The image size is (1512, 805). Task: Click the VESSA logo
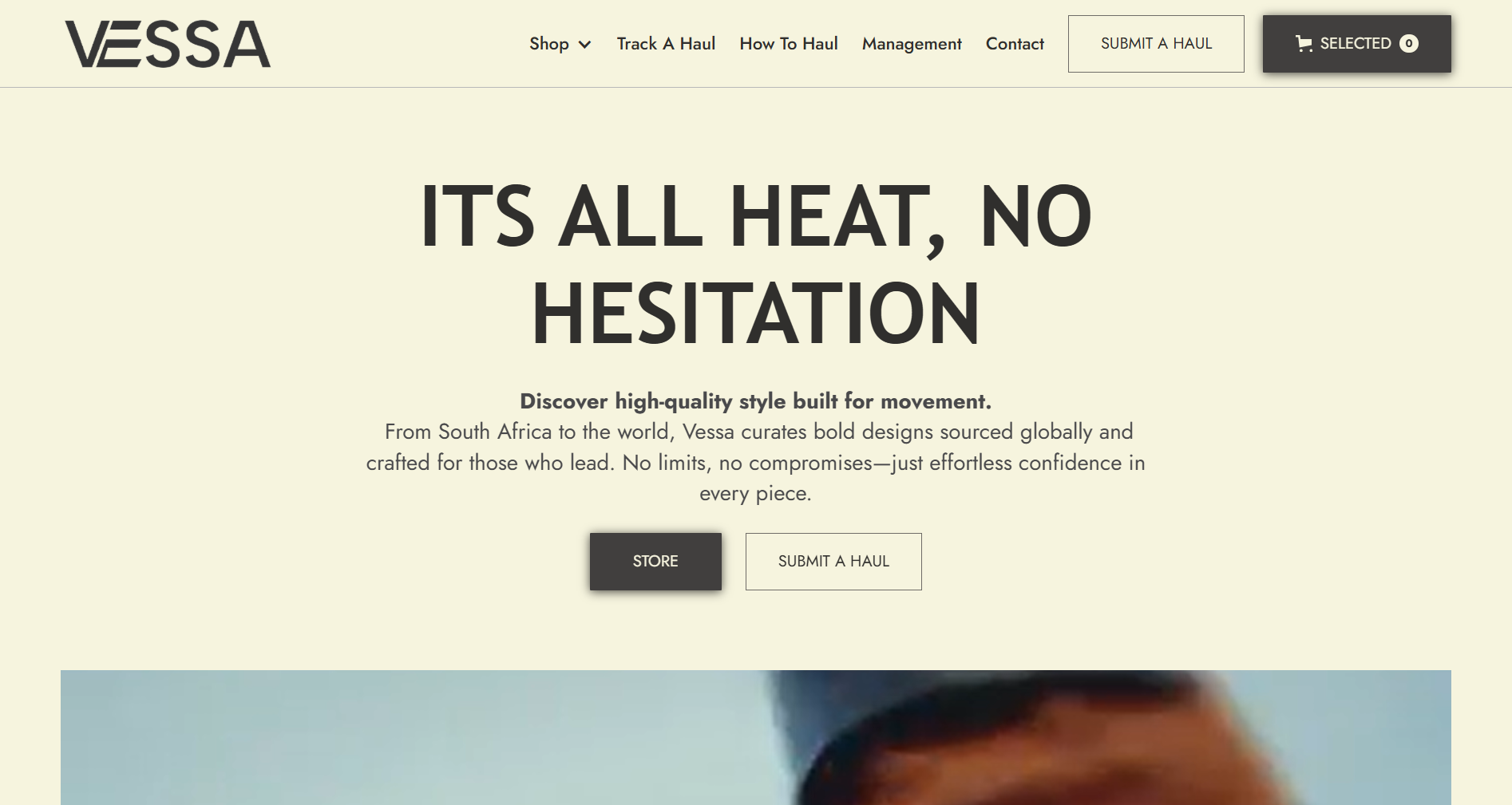pos(168,44)
